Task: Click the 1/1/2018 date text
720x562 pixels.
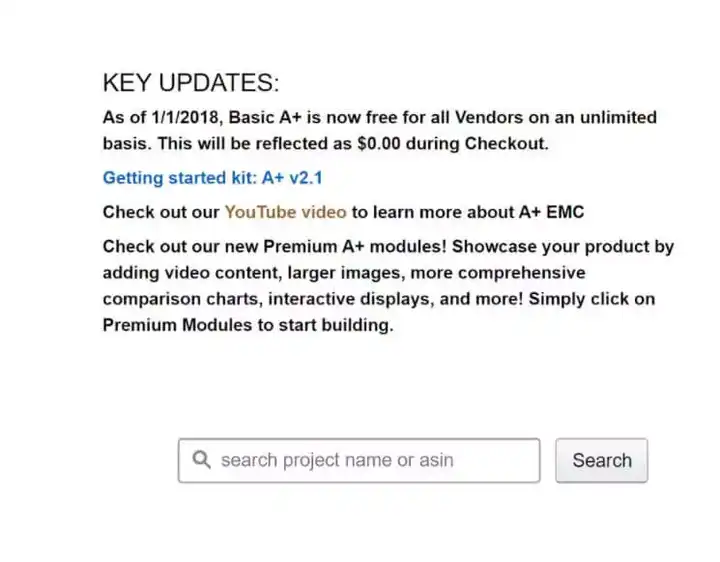Action: point(185,118)
